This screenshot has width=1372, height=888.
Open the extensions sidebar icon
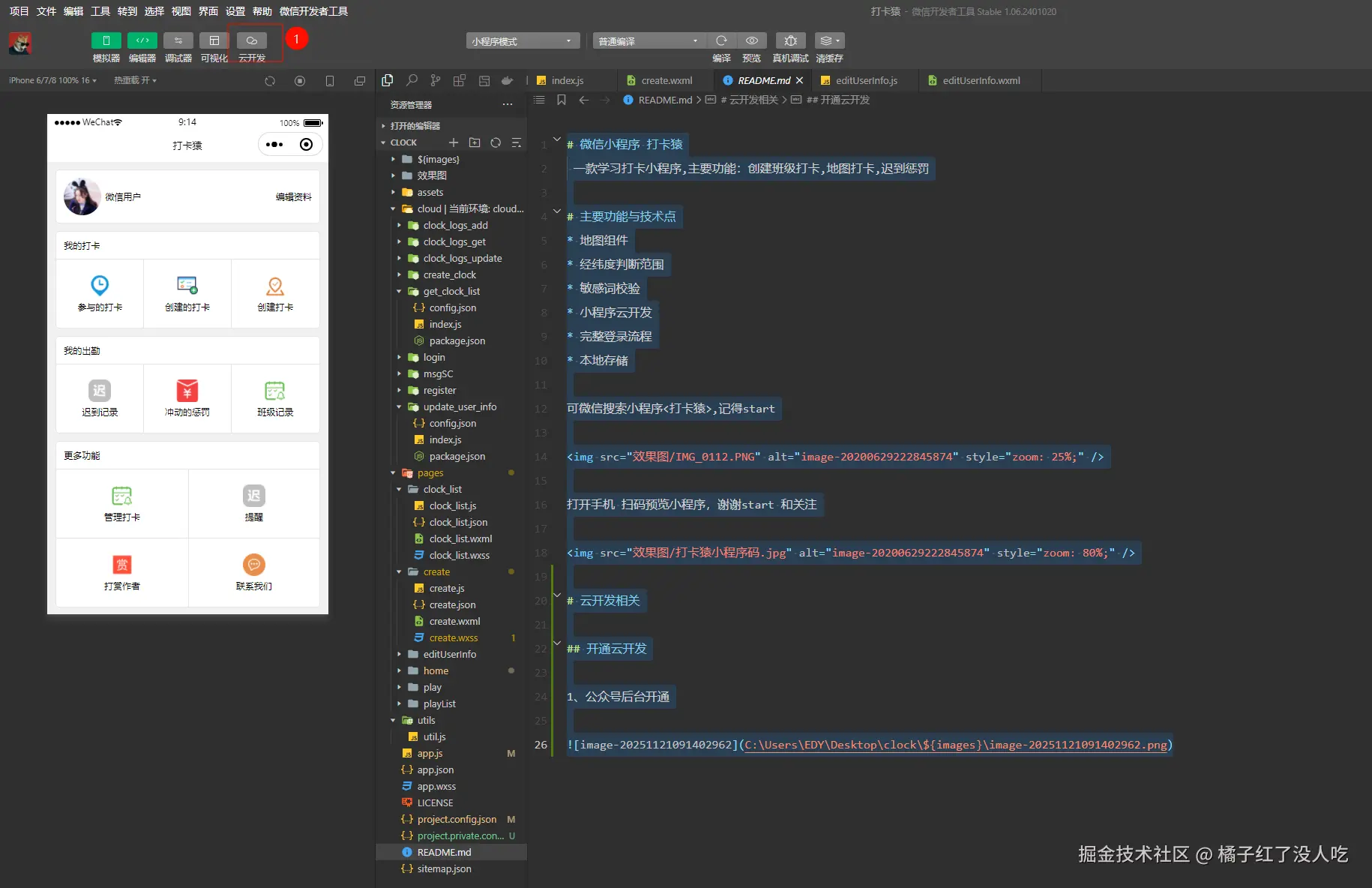click(x=460, y=80)
